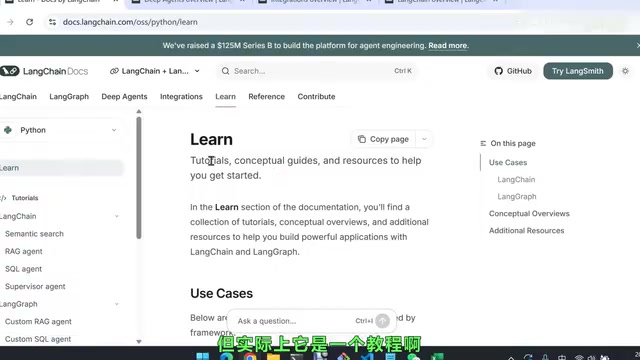Switch to the LangChain nav tab
The height and width of the screenshot is (360, 640).
pos(18,97)
